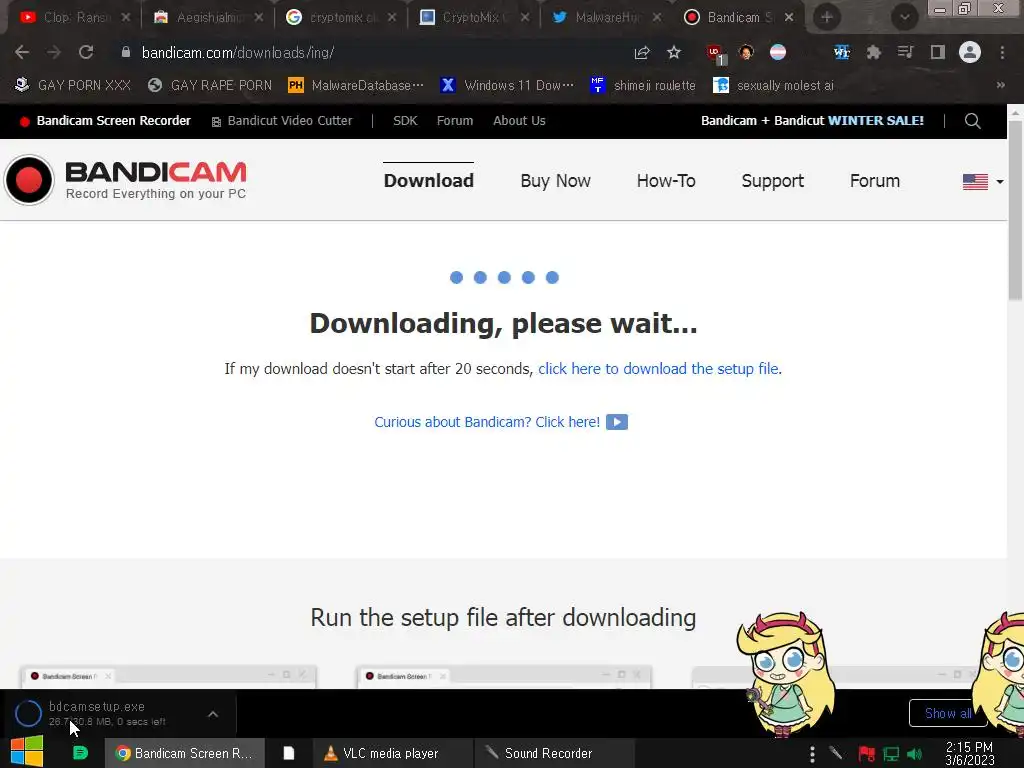Screen dimensions: 1024x768
Task: Show hidden bookmarks with the » button
Action: pos(1000,85)
